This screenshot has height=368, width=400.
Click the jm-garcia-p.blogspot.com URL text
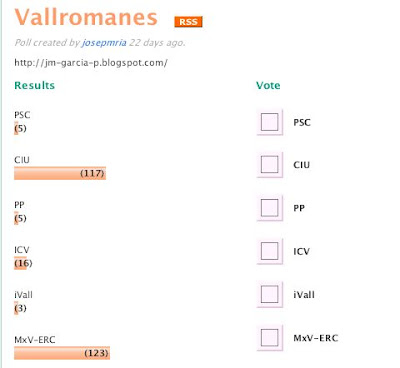coord(91,63)
